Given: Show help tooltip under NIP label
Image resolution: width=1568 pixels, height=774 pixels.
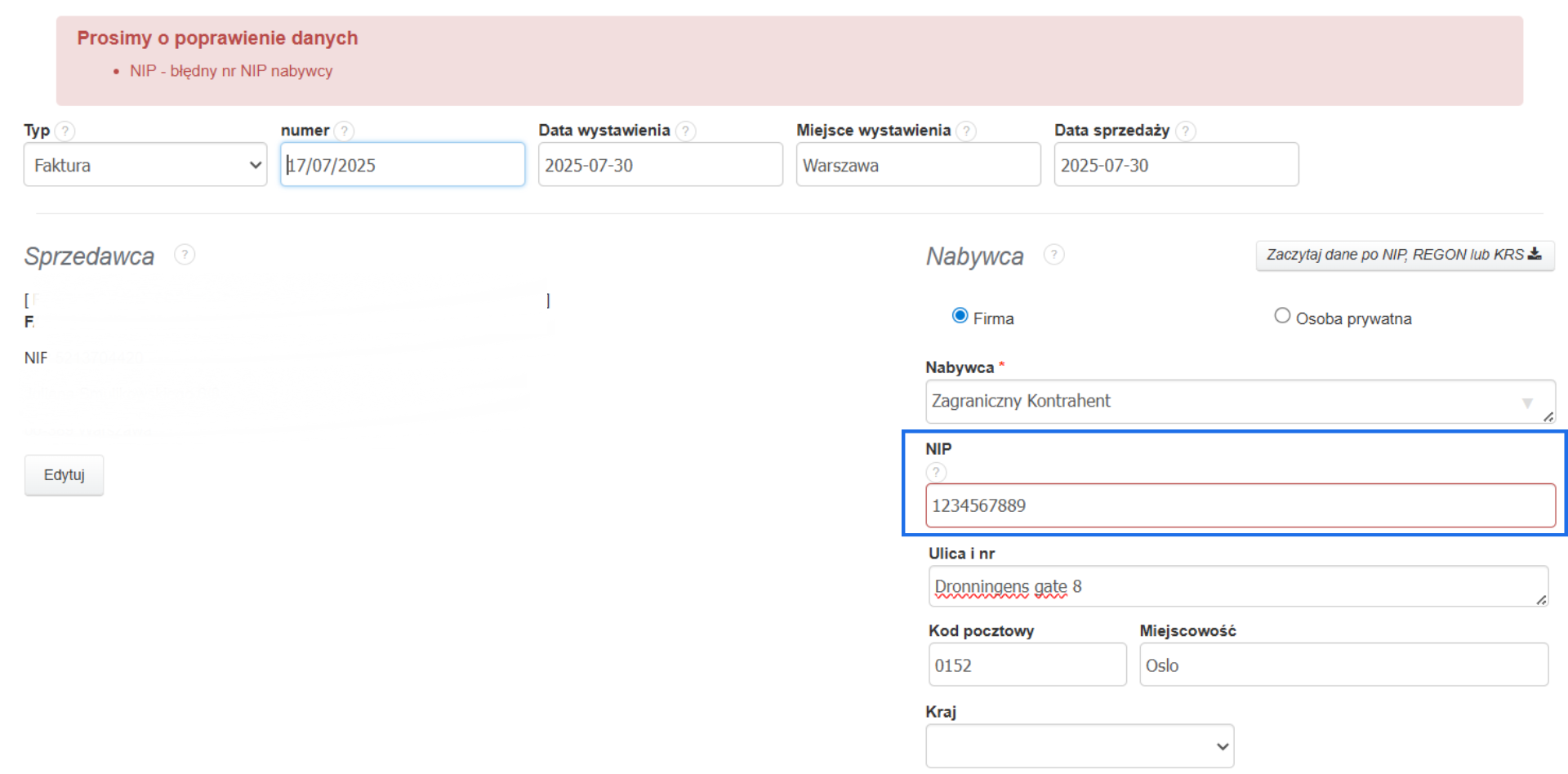Looking at the screenshot, I should click(x=936, y=472).
